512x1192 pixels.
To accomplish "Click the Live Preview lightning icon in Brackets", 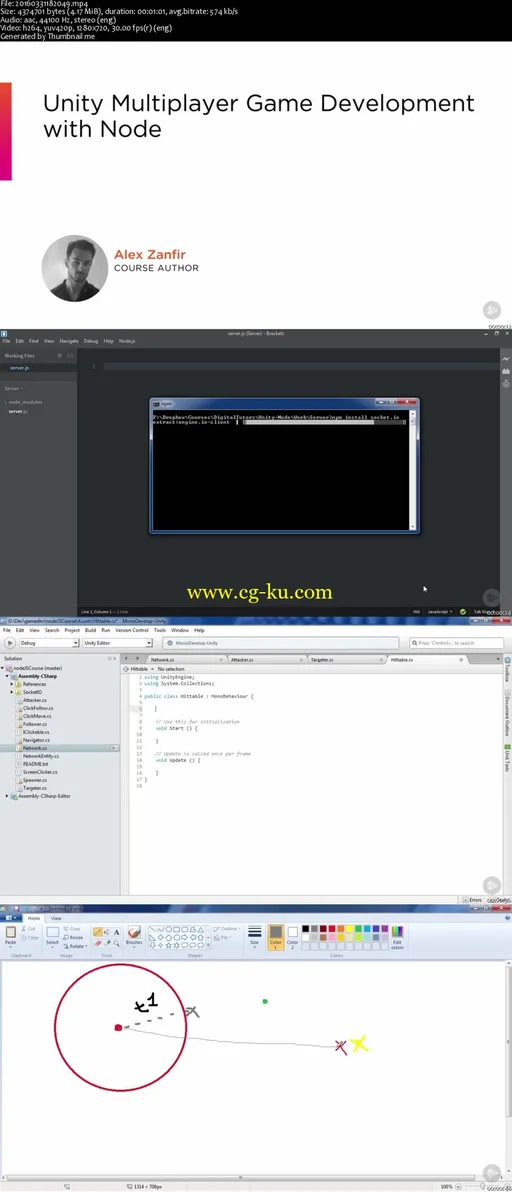I will [x=506, y=359].
